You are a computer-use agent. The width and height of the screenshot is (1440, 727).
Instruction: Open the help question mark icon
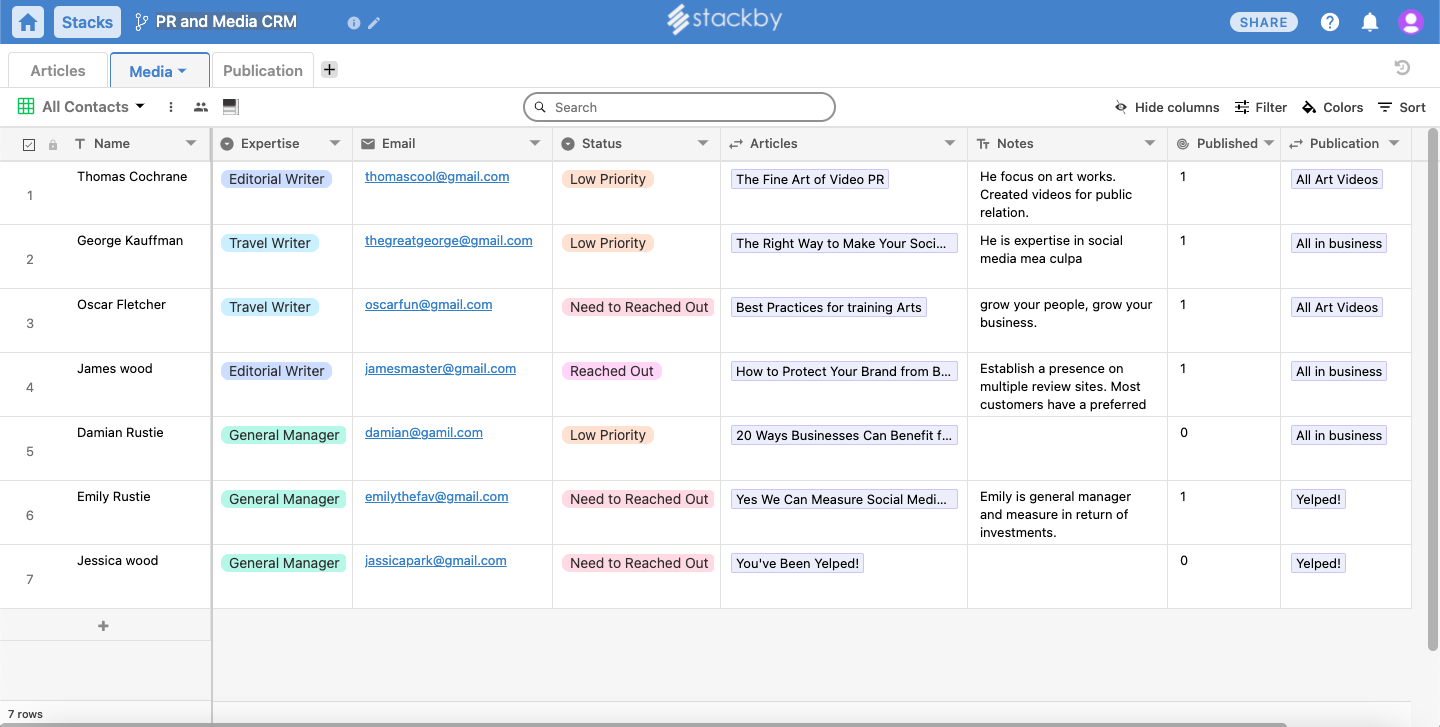click(1330, 22)
